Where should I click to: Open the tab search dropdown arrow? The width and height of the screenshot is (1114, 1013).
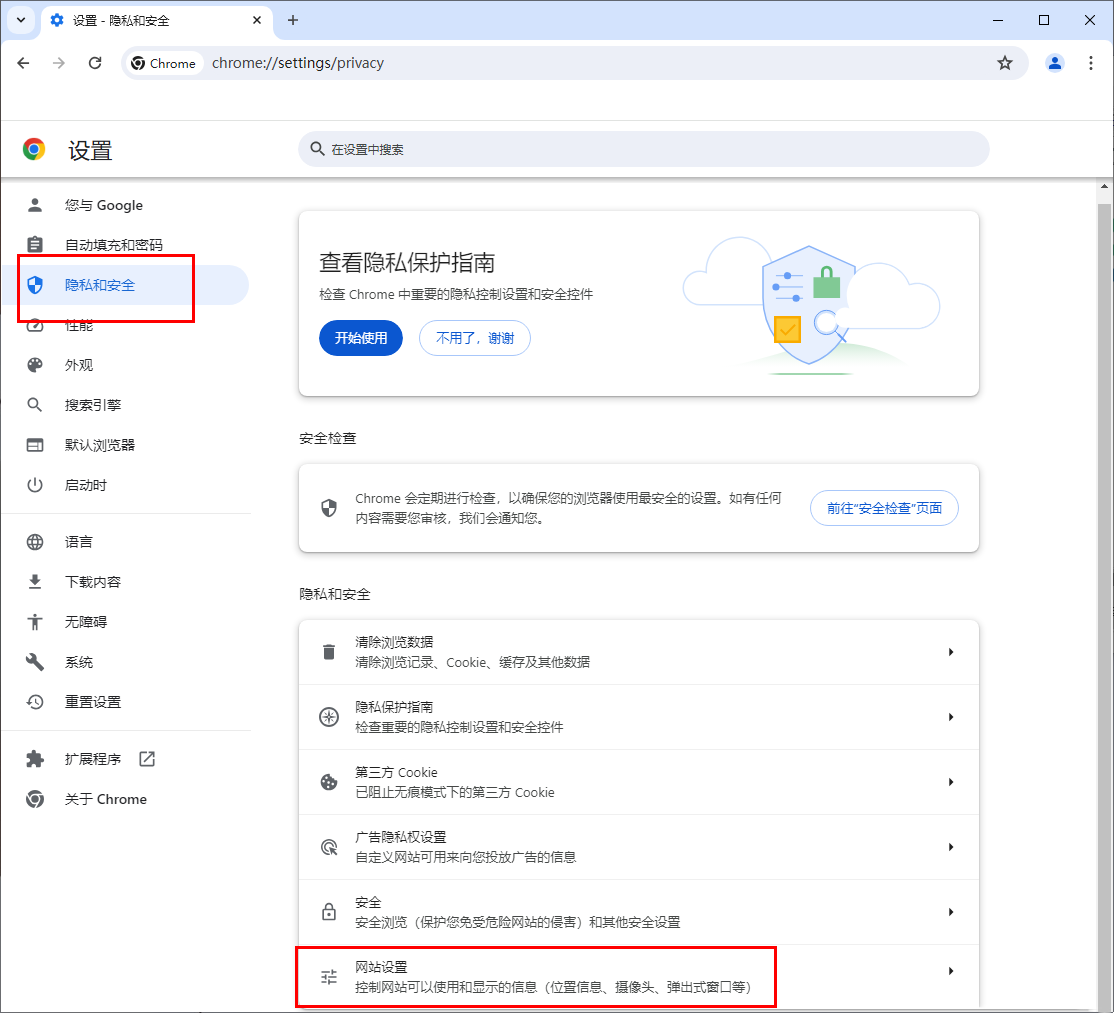click(21, 20)
